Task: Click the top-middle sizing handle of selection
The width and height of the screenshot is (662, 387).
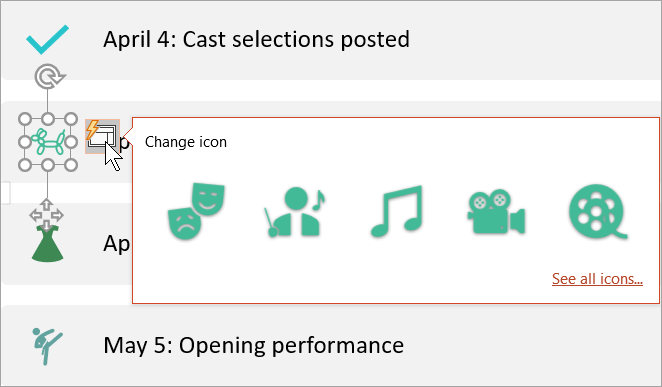Action: pyautogui.click(x=48, y=119)
